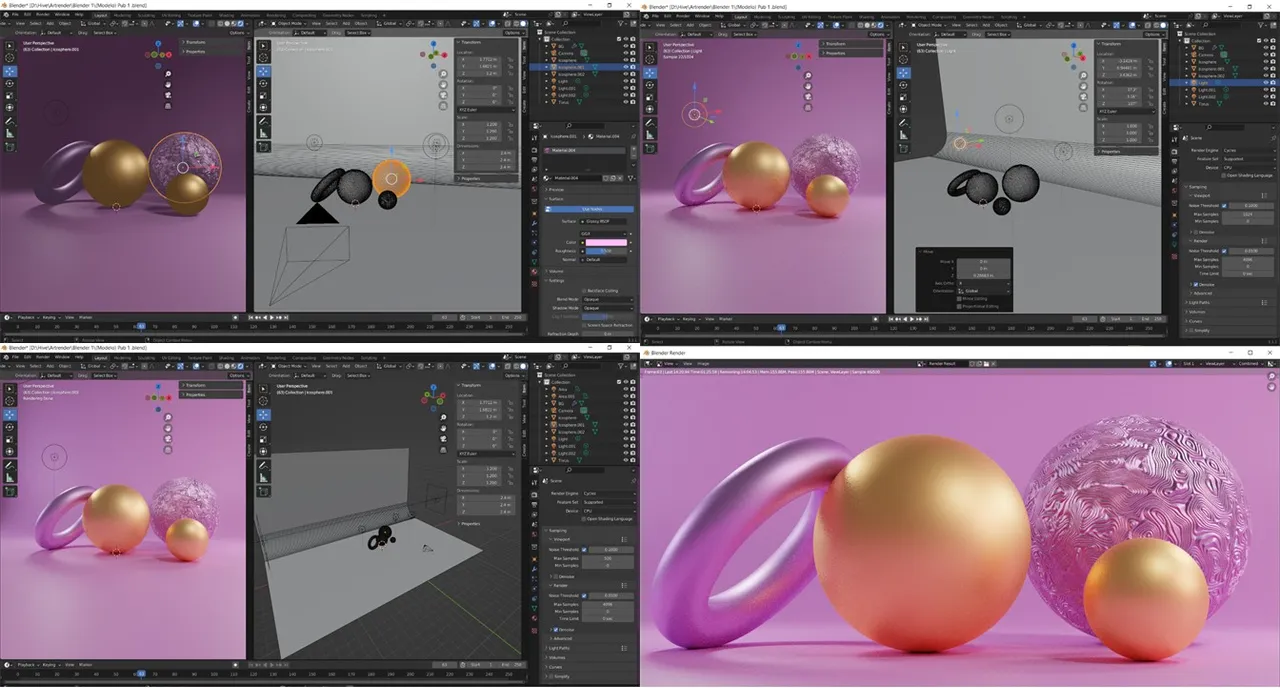Screen dimensions: 1280x688
Task: Select Rotate tool in Rendering Done window's pink viewport
Action: click(10, 427)
